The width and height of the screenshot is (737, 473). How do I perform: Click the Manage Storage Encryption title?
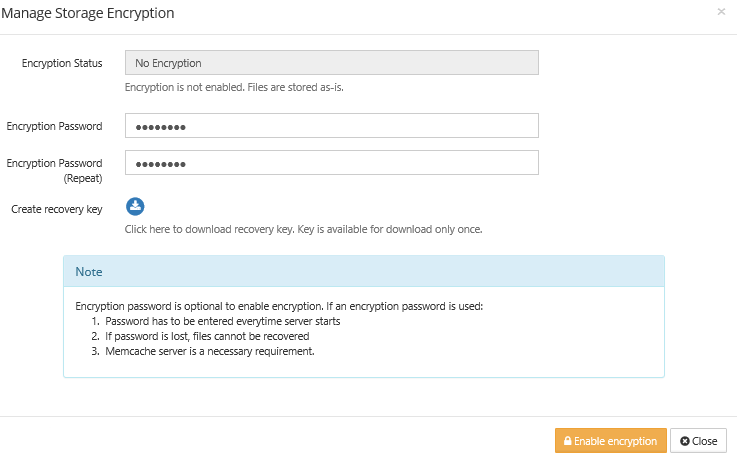88,13
